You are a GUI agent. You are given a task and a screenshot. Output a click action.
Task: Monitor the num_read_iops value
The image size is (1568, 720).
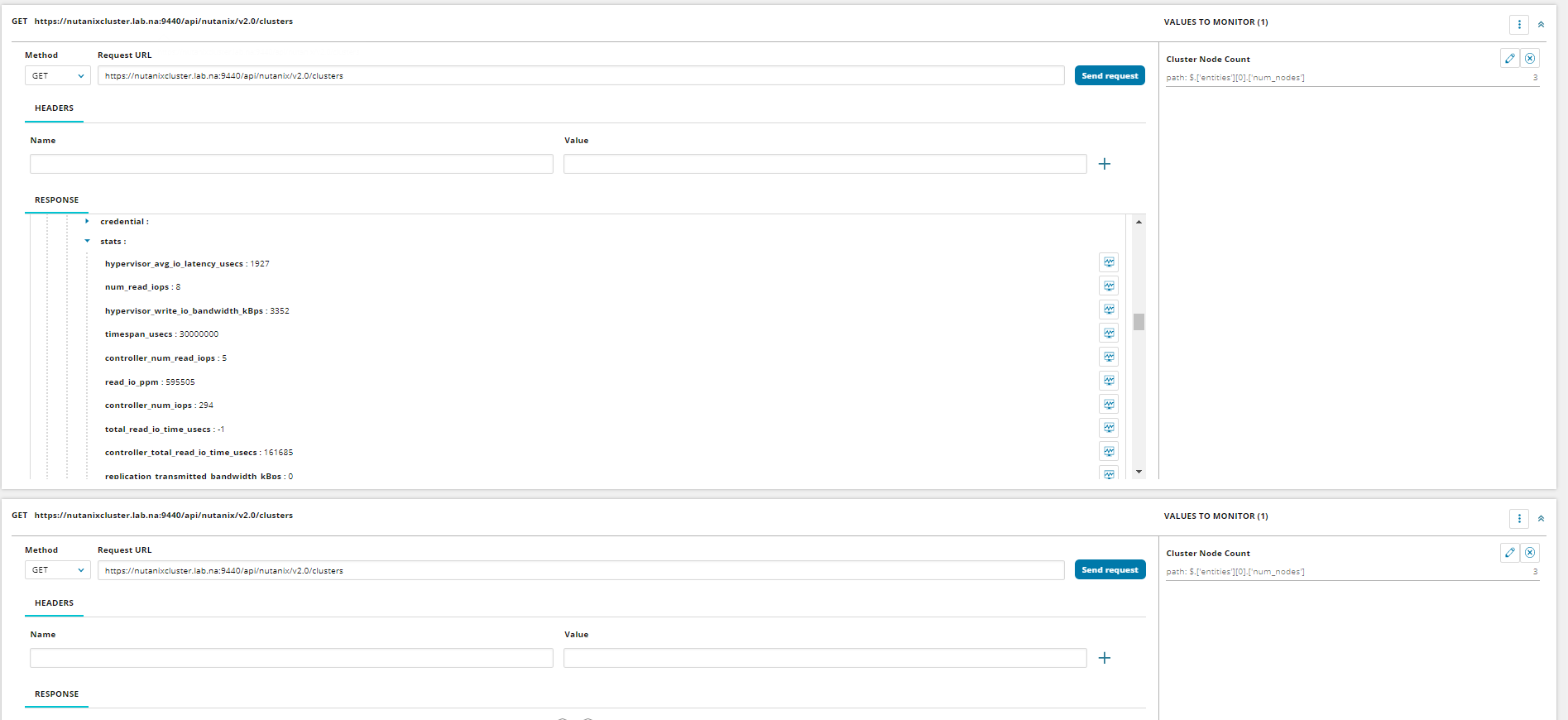click(x=1109, y=286)
